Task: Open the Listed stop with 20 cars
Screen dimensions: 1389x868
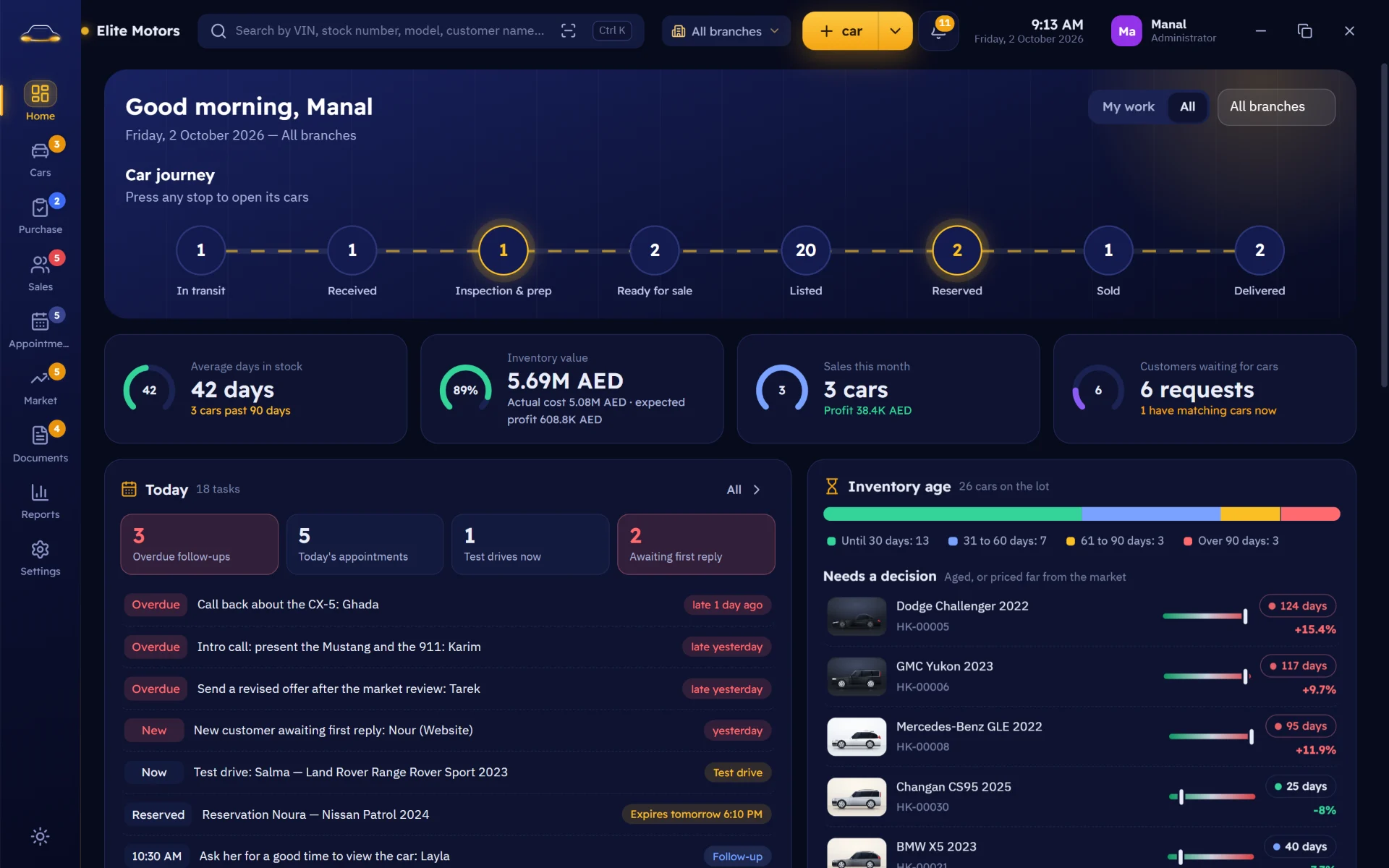Action: click(x=806, y=250)
